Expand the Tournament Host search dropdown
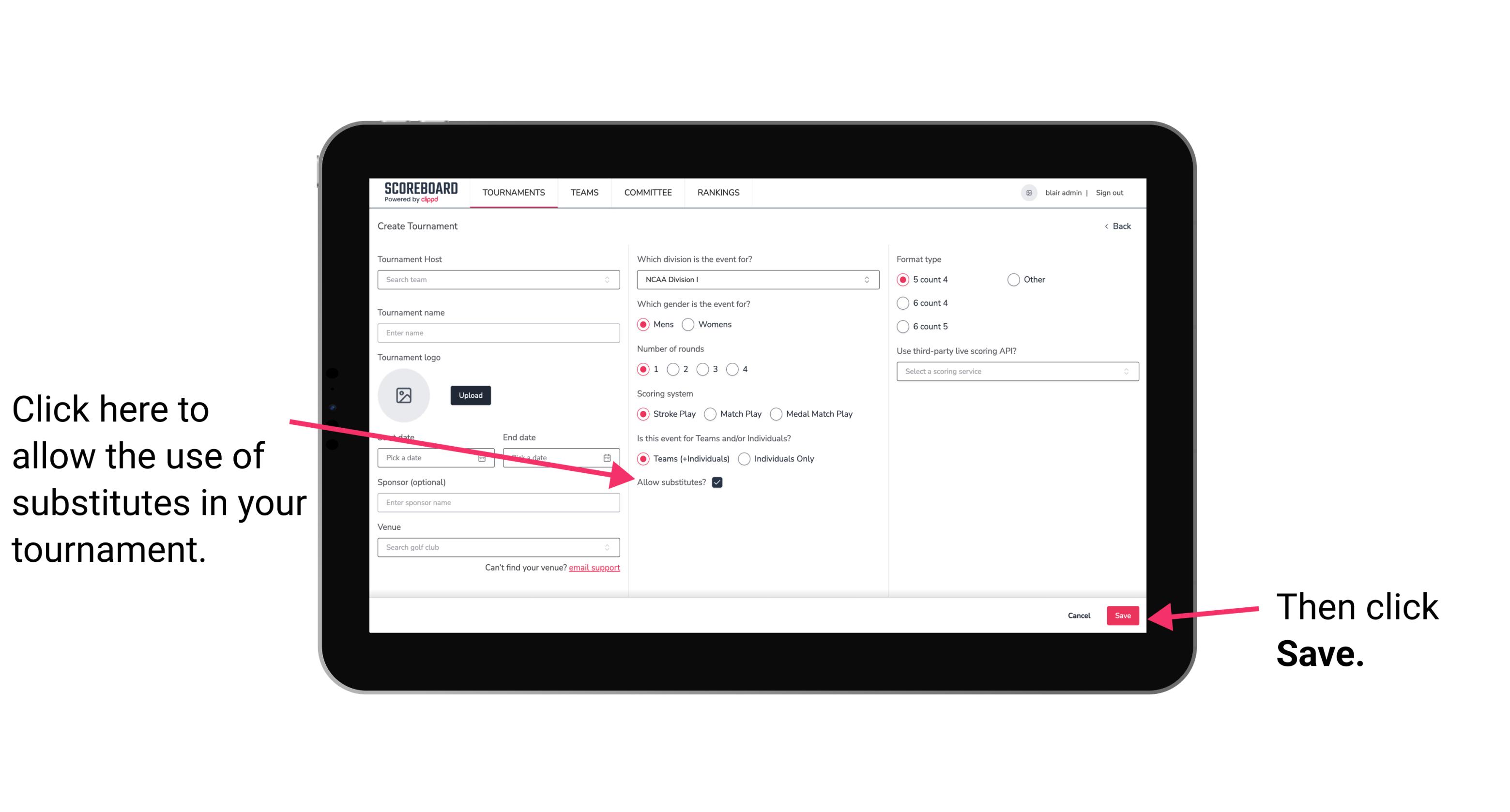Image resolution: width=1510 pixels, height=812 pixels. [498, 280]
